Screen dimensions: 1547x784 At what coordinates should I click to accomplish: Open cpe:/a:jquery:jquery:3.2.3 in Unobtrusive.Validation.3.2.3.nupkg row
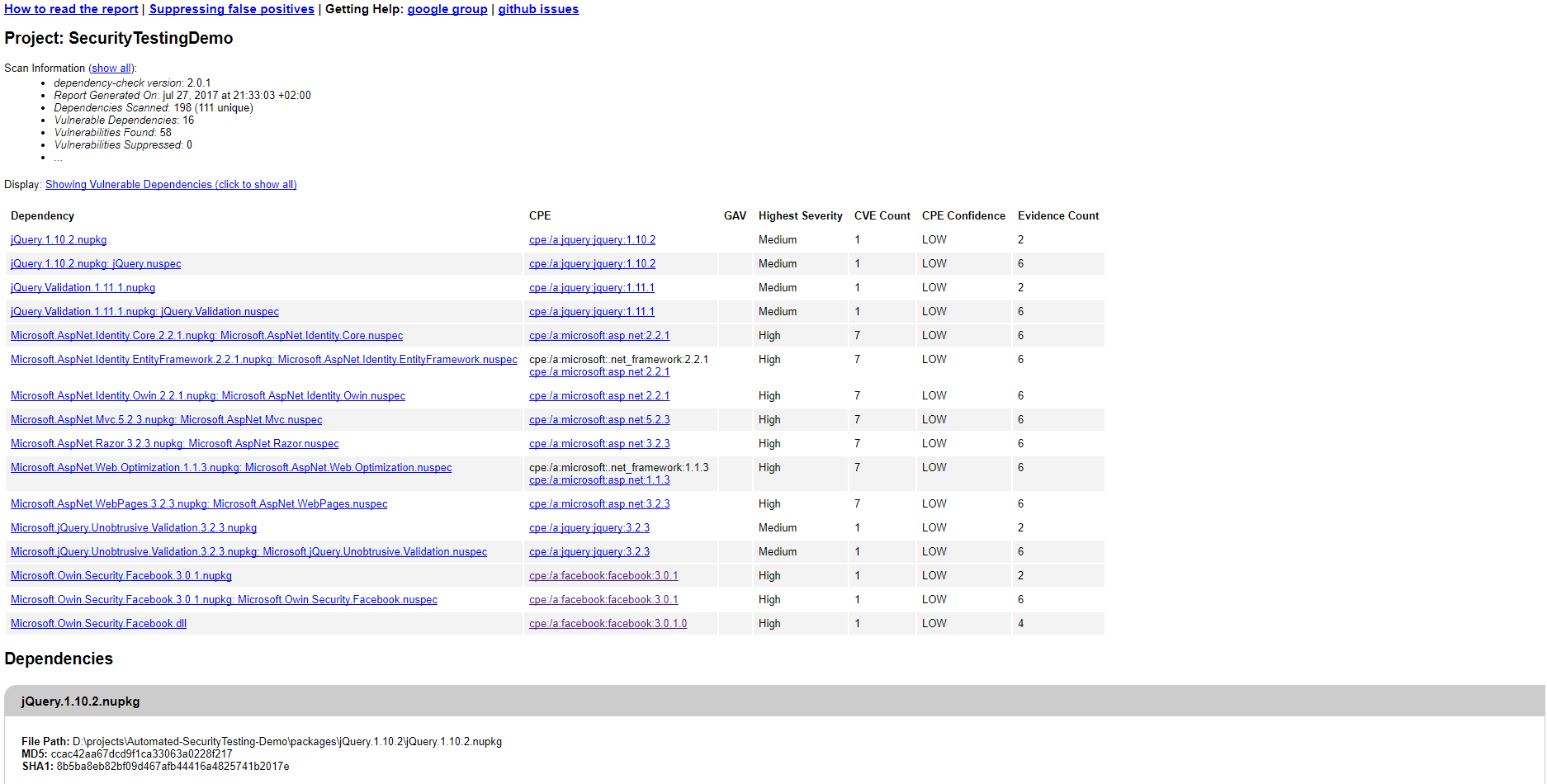(589, 528)
